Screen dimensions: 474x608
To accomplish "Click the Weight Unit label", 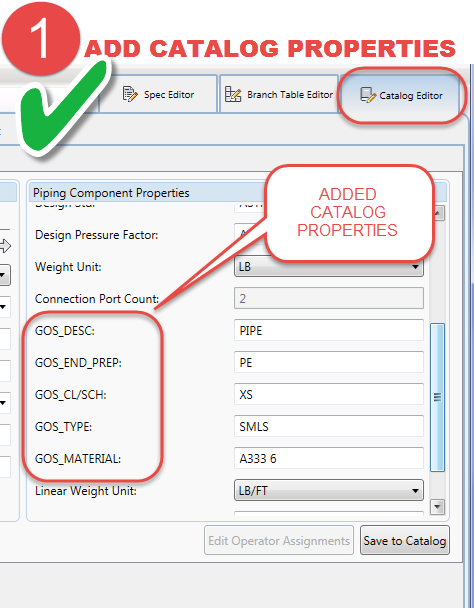I will coord(68,267).
